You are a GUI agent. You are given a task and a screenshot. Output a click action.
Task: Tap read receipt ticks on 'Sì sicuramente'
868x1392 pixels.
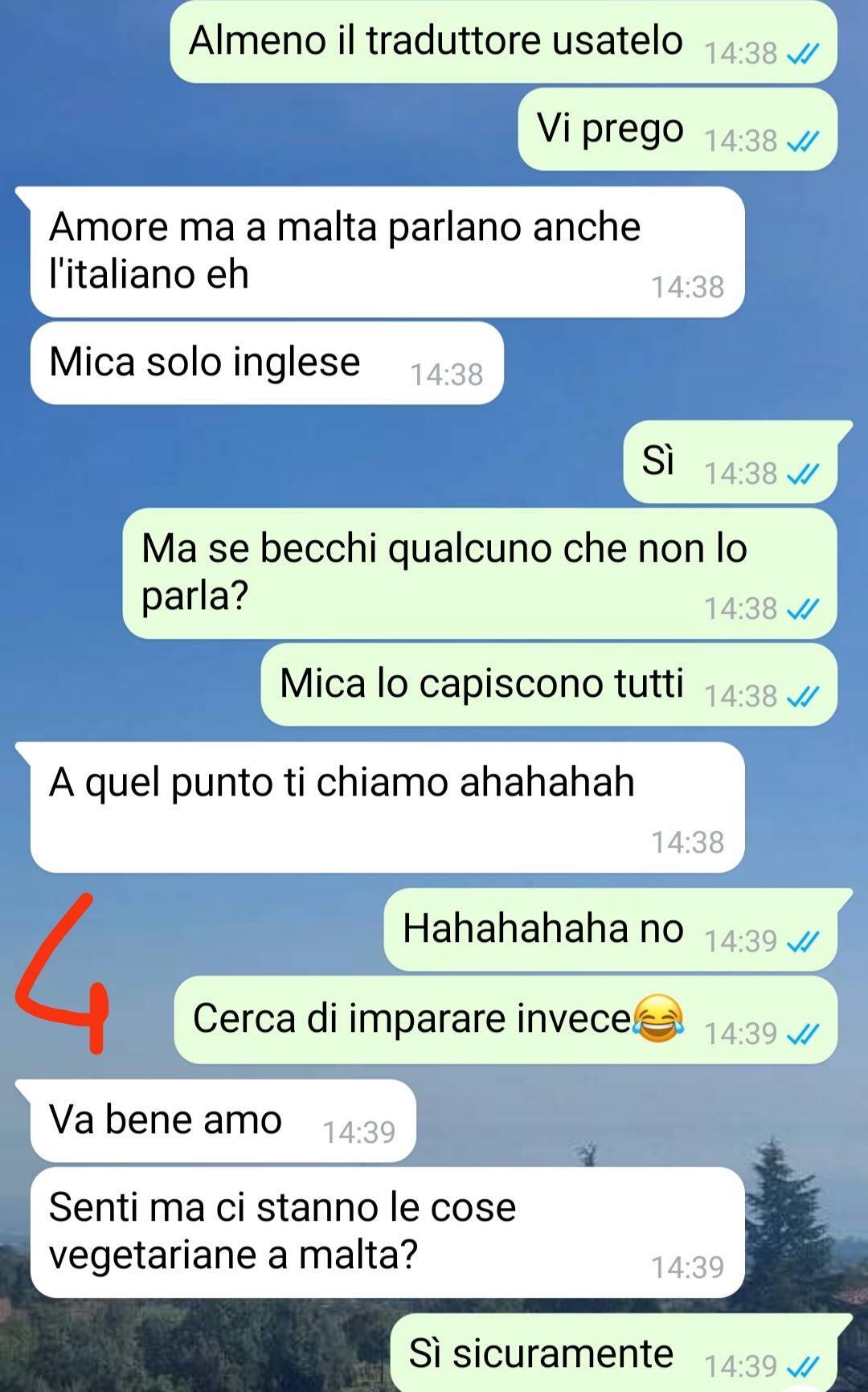pyautogui.click(x=803, y=1366)
